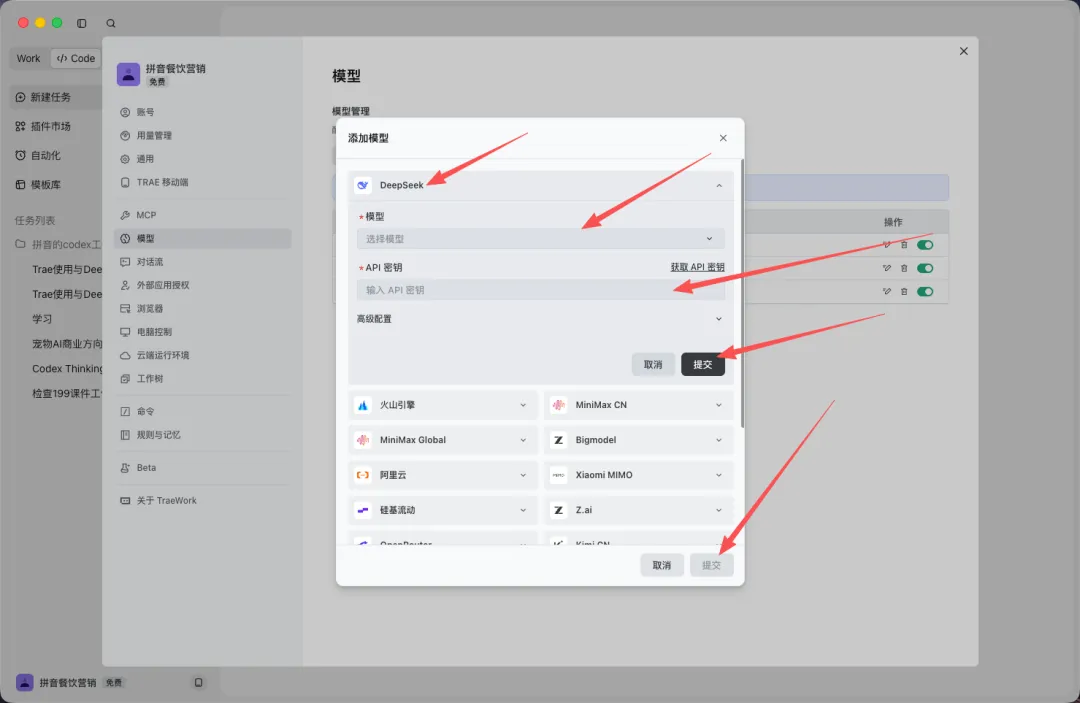Click the Beta flask icon
This screenshot has height=703, width=1080.
[125, 468]
